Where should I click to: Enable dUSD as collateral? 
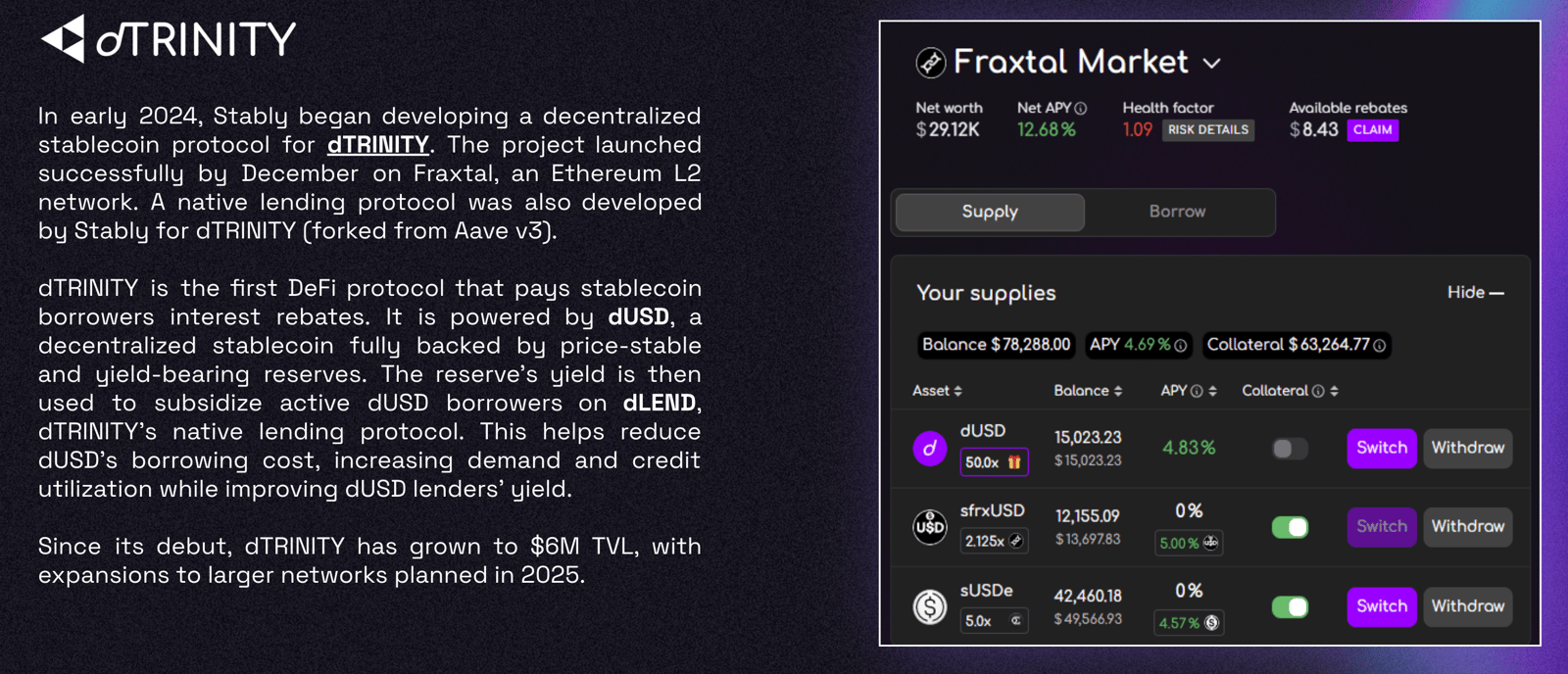[1290, 449]
